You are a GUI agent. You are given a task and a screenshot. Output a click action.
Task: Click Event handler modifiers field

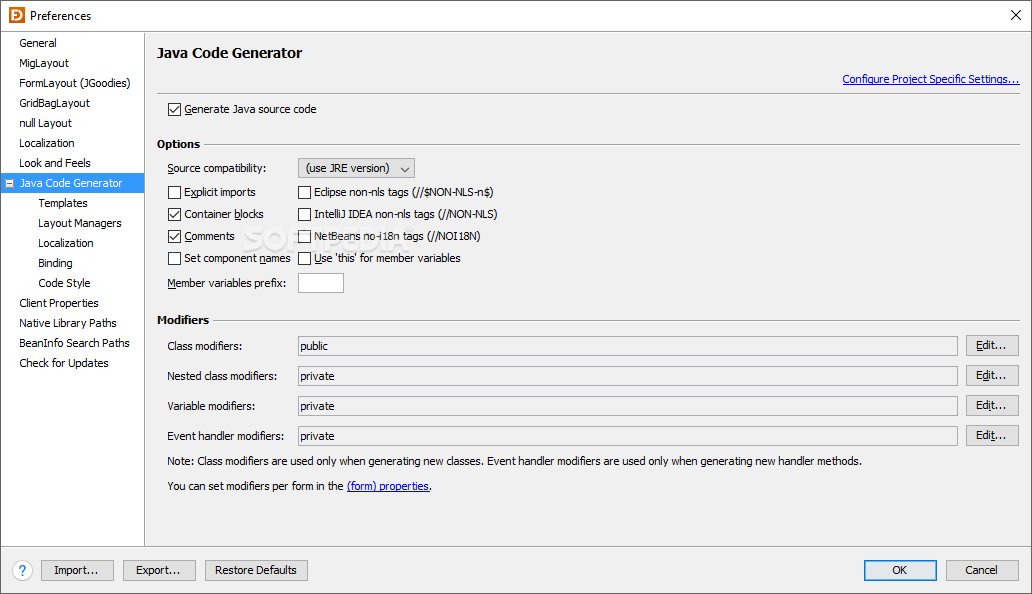(627, 436)
